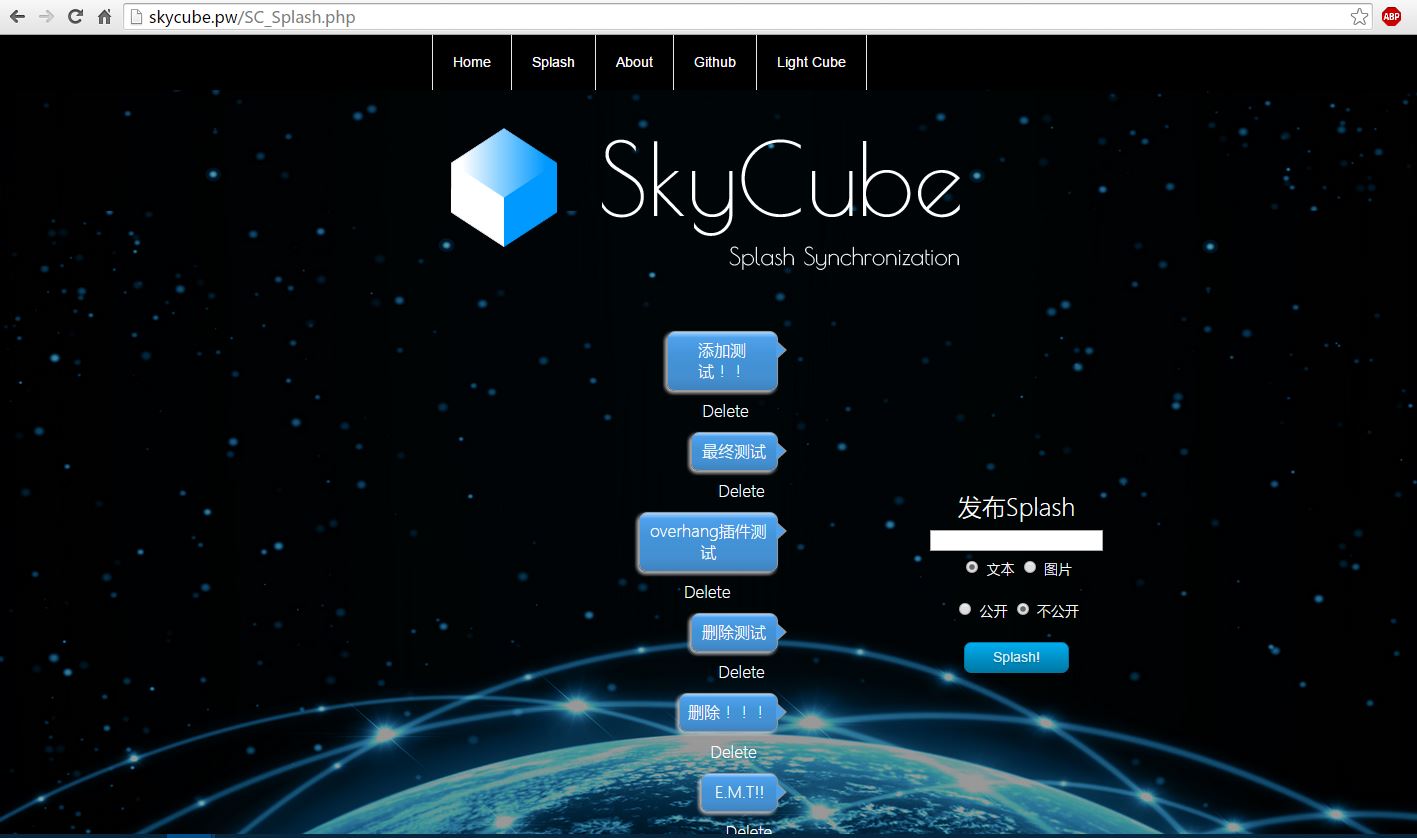Click the browser back arrow

[17, 17]
